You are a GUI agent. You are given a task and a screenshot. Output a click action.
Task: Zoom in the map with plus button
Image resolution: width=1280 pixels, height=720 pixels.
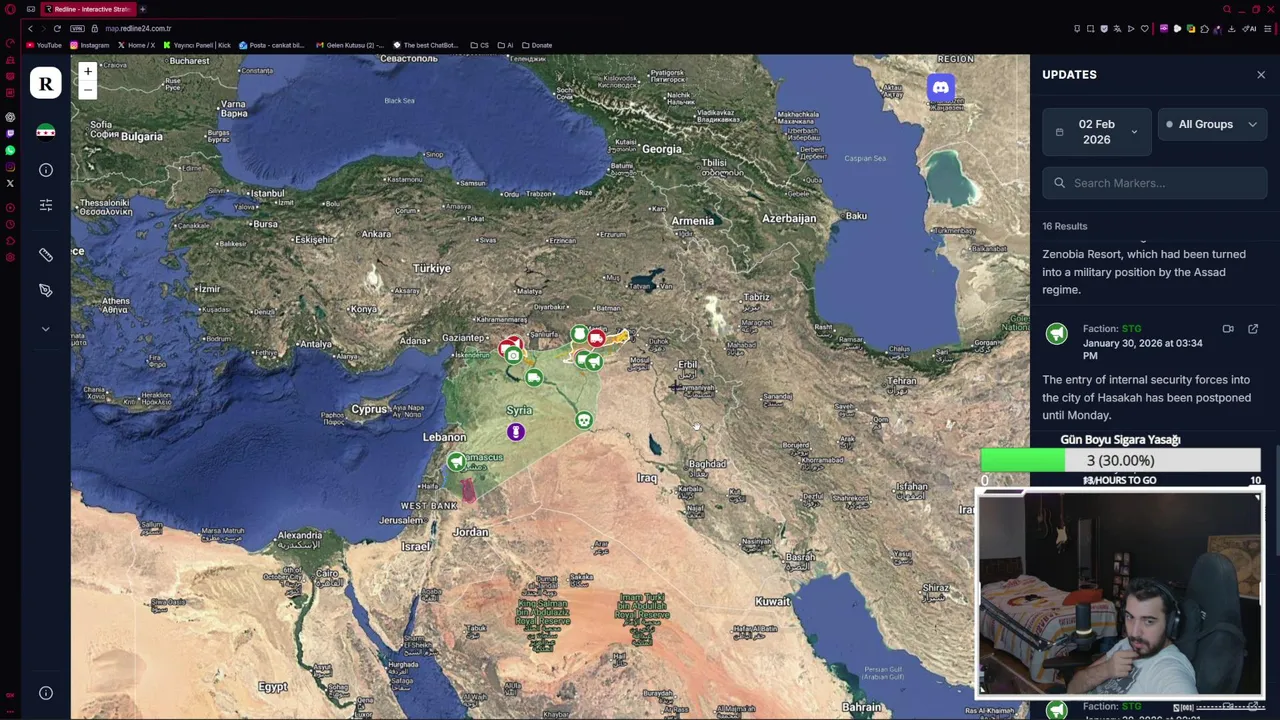click(x=87, y=71)
